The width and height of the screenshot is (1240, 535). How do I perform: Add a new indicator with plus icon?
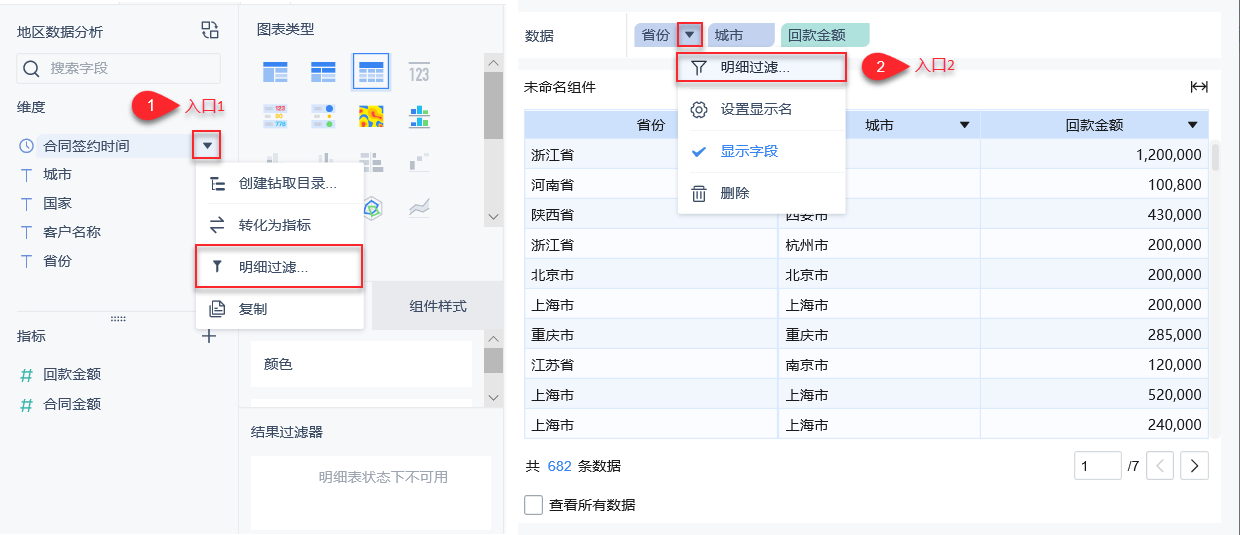pyautogui.click(x=209, y=336)
